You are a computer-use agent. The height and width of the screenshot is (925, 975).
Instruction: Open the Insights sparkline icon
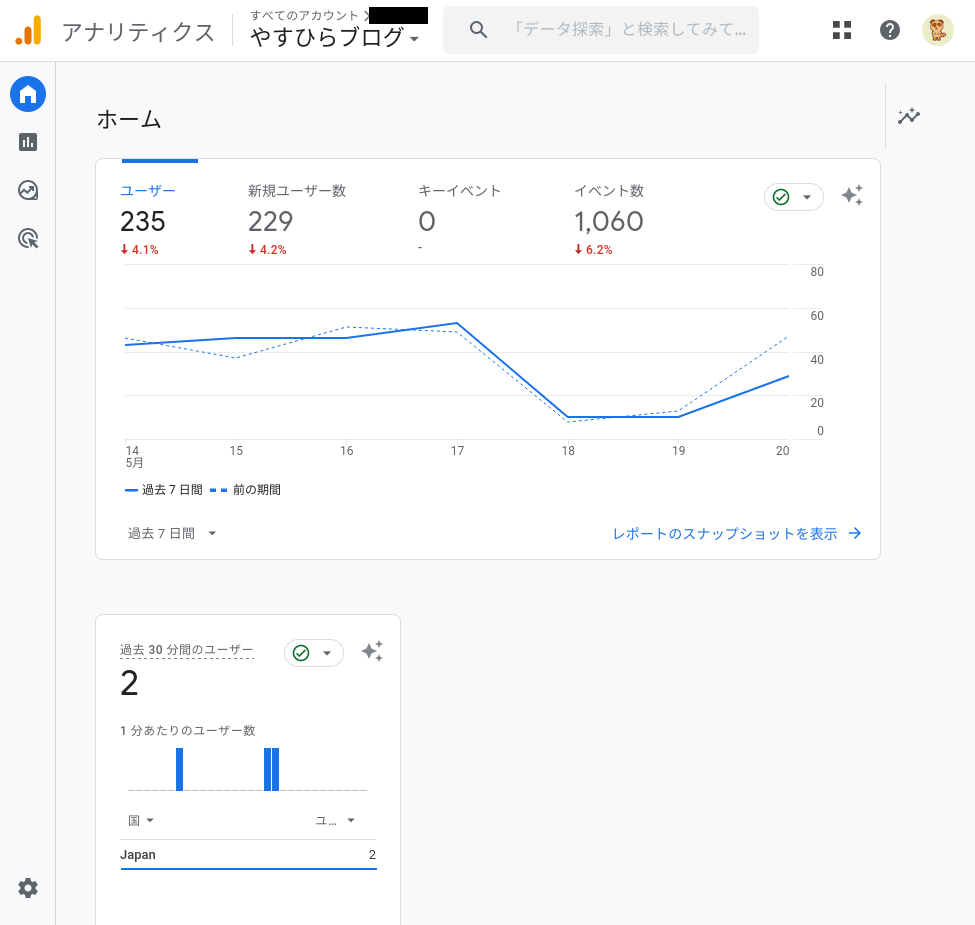[908, 116]
